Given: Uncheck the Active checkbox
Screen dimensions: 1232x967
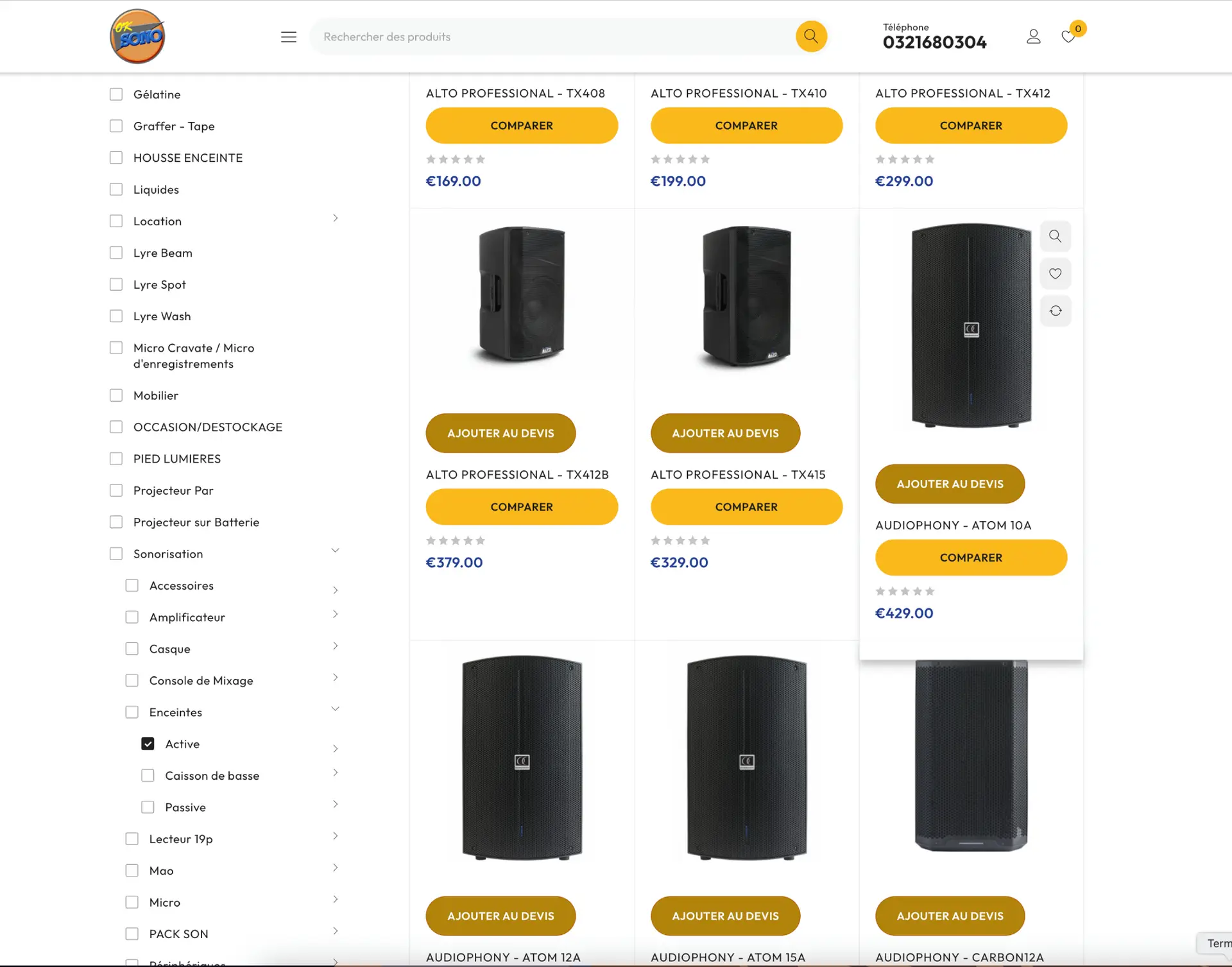Looking at the screenshot, I should pos(148,744).
